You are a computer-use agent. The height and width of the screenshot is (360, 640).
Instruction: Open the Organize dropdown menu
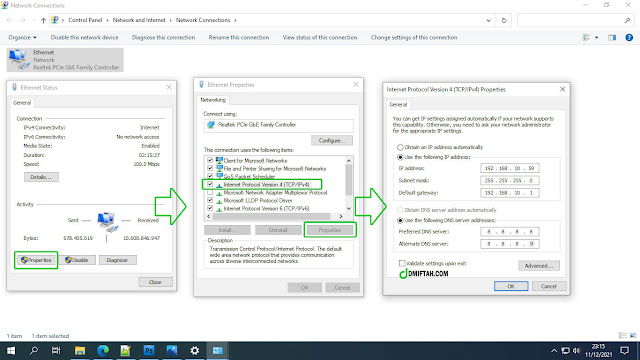point(22,38)
